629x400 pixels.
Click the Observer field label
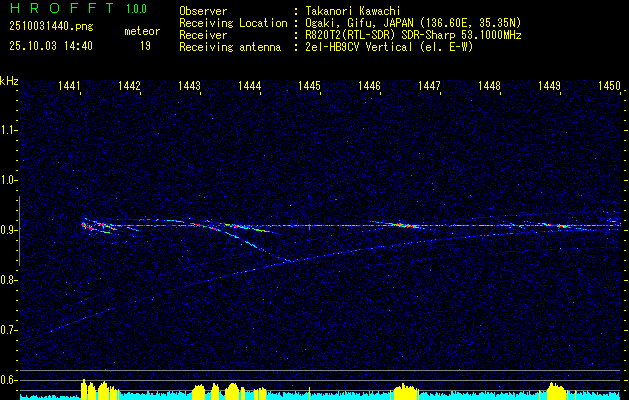click(203, 11)
